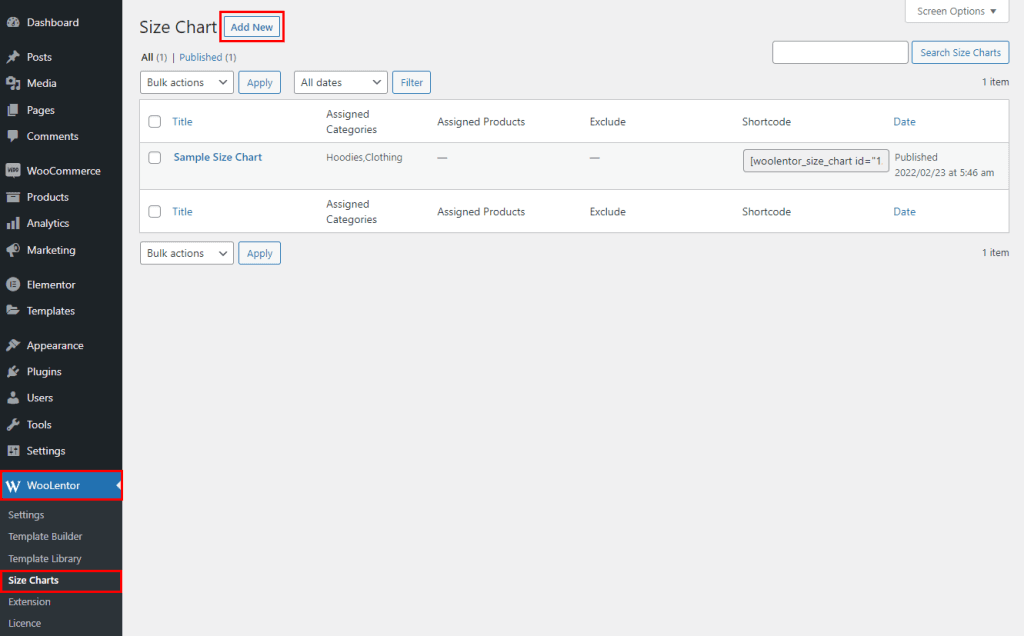Viewport: 1024px width, 636px height.
Task: Click the top Assigned Products column header
Action: (481, 121)
